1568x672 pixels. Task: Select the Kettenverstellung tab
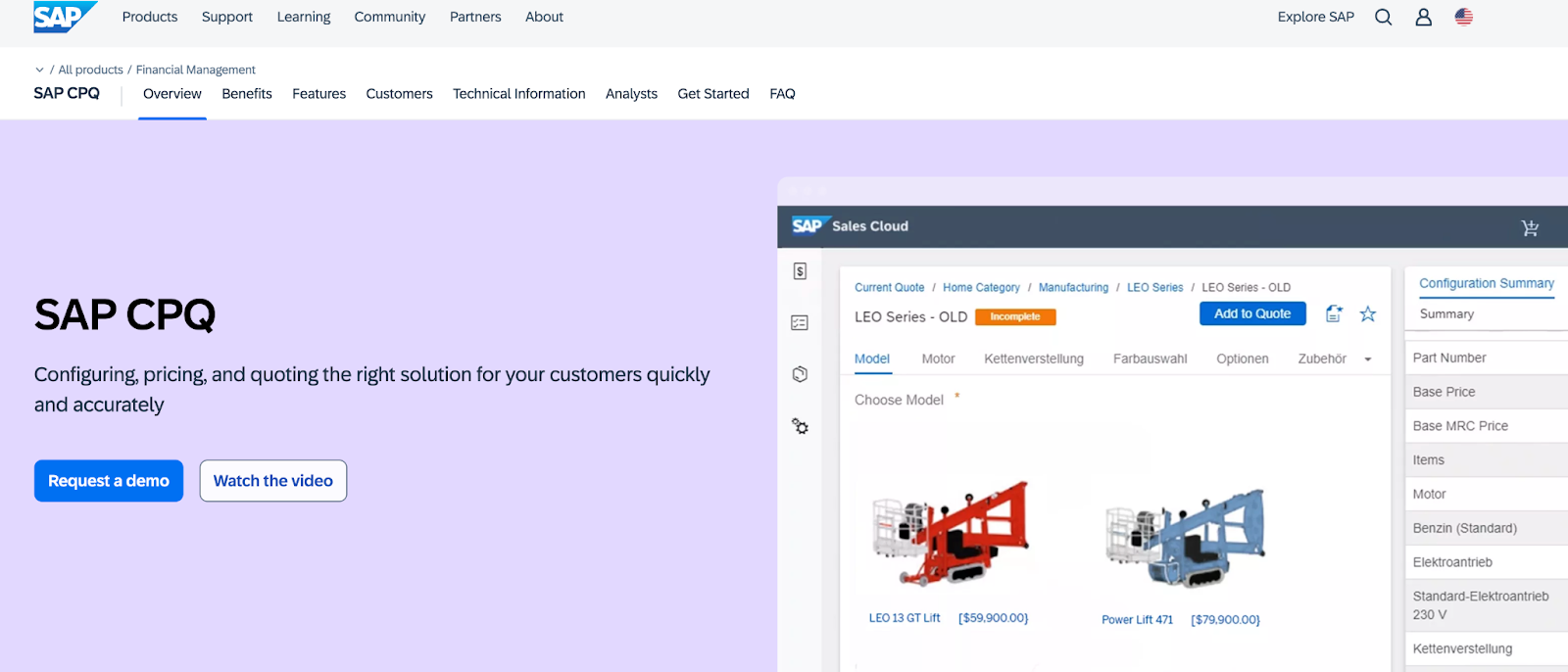[x=1034, y=360]
